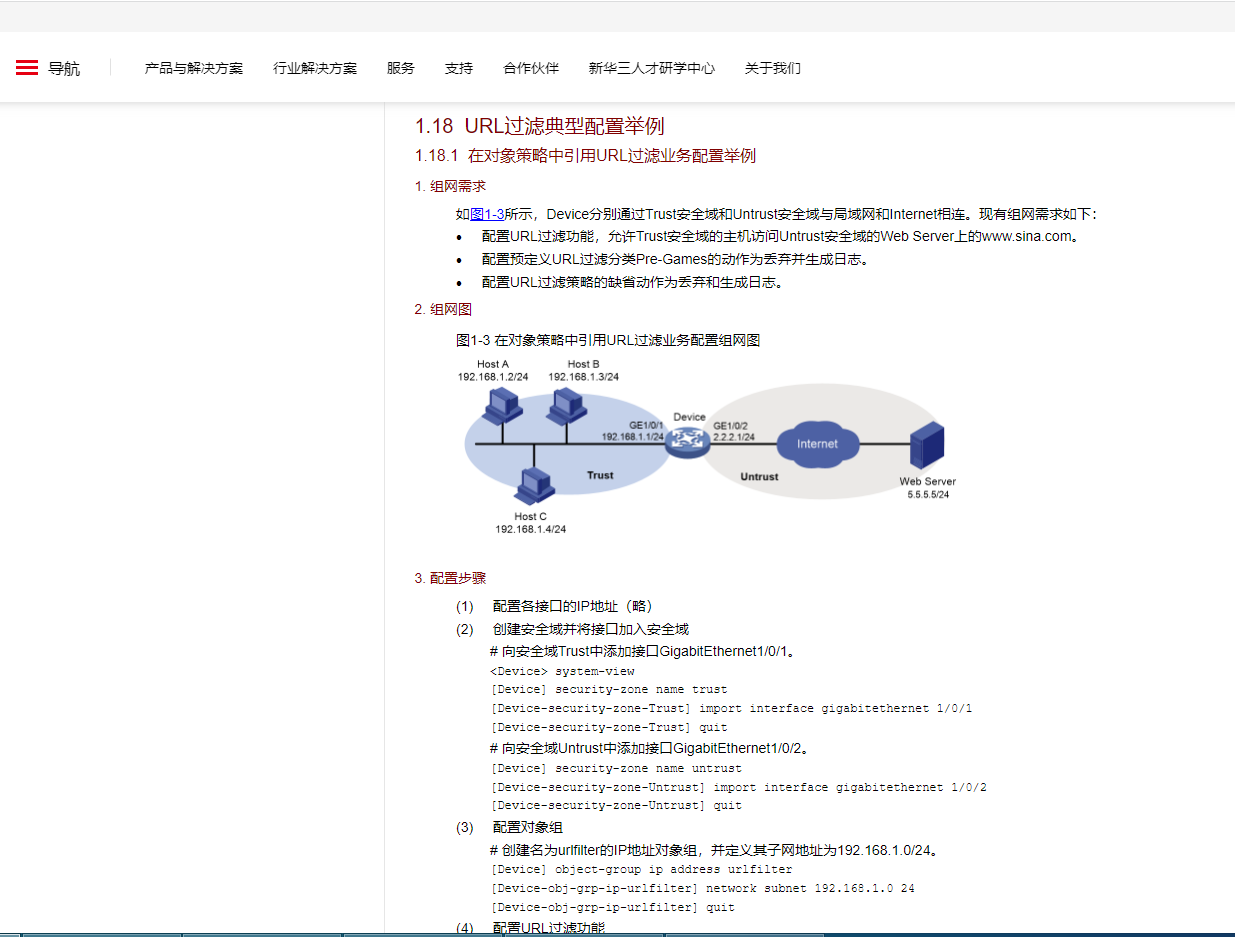Select 合作伙伴 in navigation bar
The image size is (1235, 937).
531,69
